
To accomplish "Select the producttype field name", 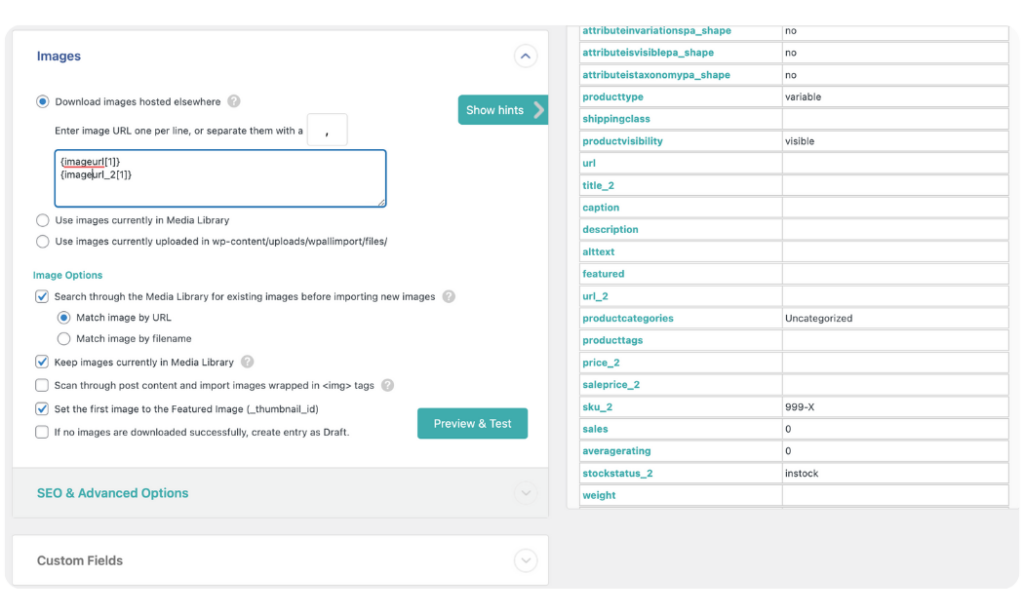I will point(613,97).
